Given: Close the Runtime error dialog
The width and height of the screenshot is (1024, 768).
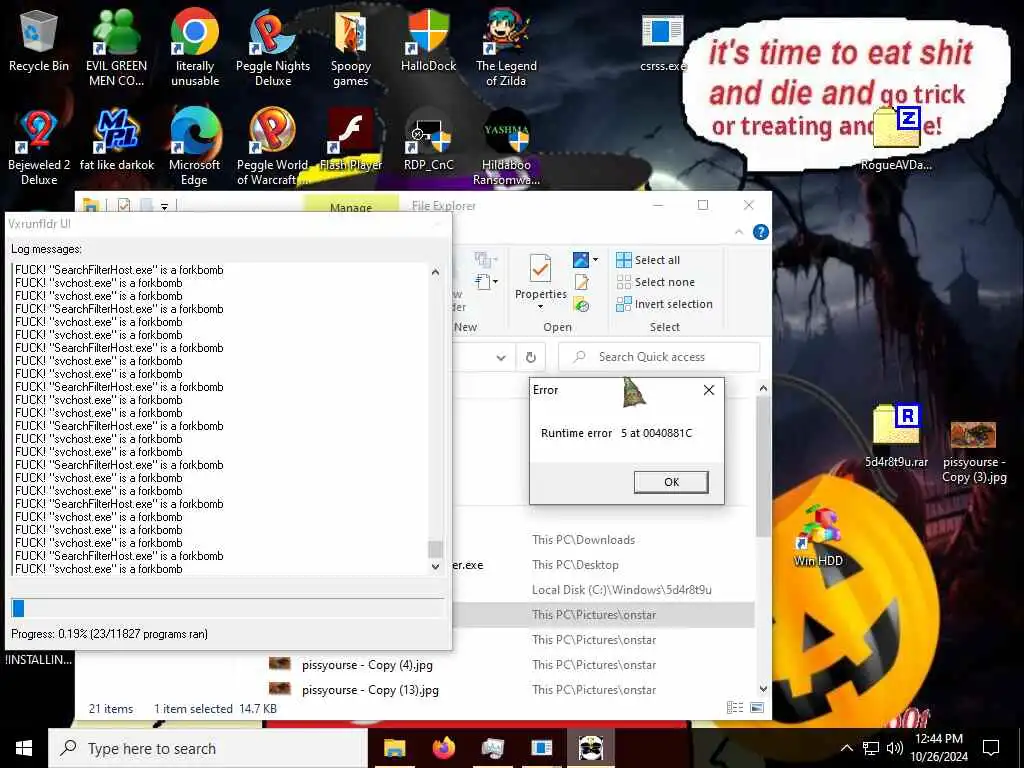Looking at the screenshot, I should (709, 390).
